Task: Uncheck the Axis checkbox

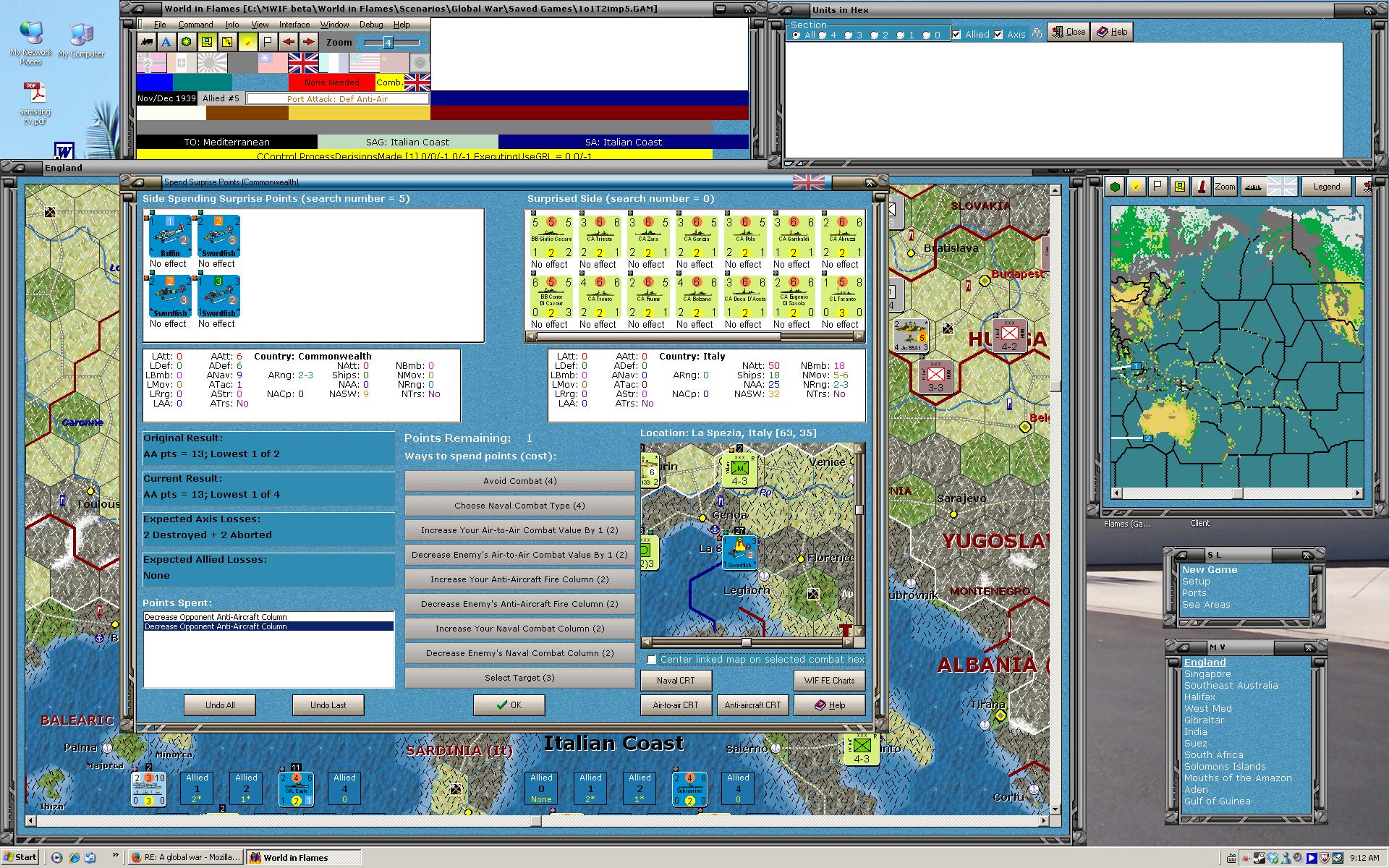Action: [x=998, y=34]
